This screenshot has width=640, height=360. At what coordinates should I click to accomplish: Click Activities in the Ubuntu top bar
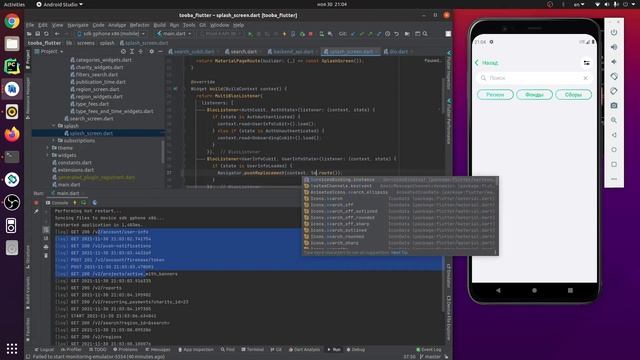coord(14,4)
